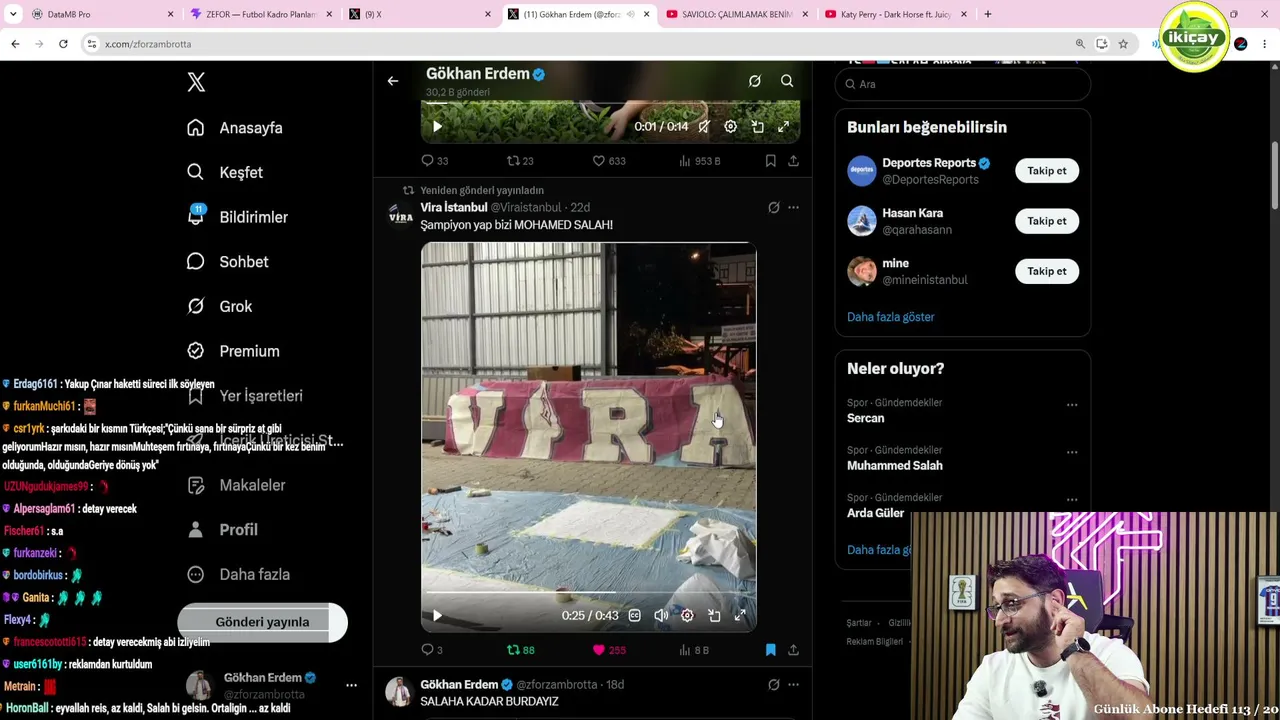Remove bookmark from Vira İstanbul post
1280x720 pixels.
tap(770, 650)
